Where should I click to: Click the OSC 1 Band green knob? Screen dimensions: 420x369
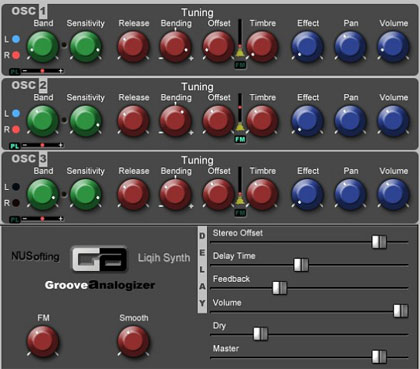43,47
